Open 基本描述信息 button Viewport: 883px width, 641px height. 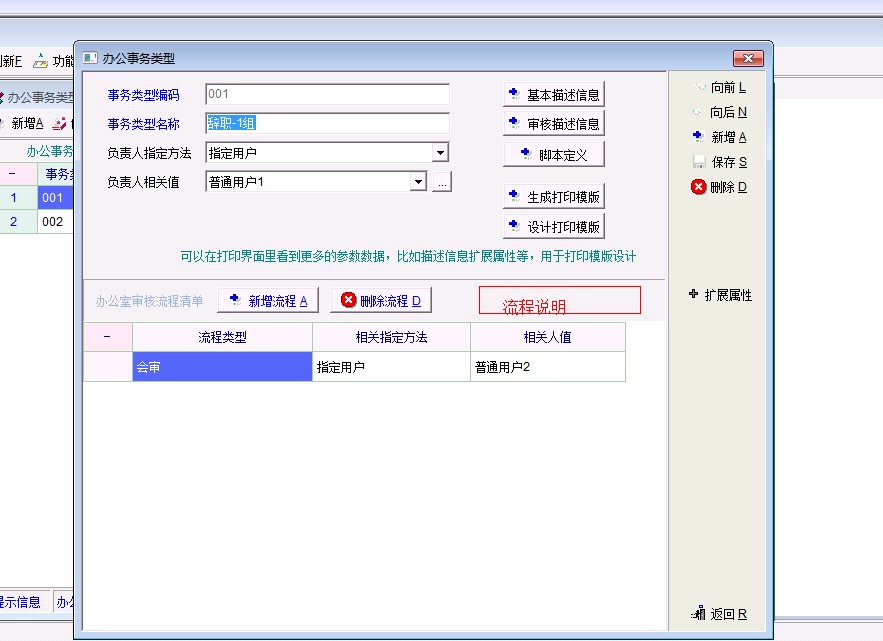point(553,95)
